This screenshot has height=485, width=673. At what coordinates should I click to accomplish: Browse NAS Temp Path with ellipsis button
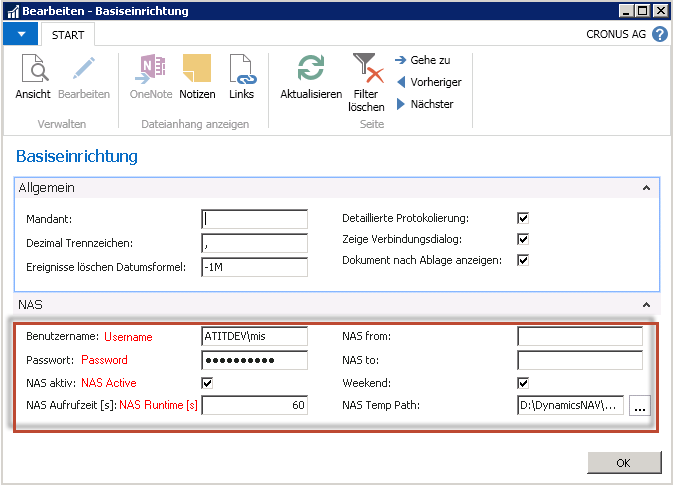[639, 405]
